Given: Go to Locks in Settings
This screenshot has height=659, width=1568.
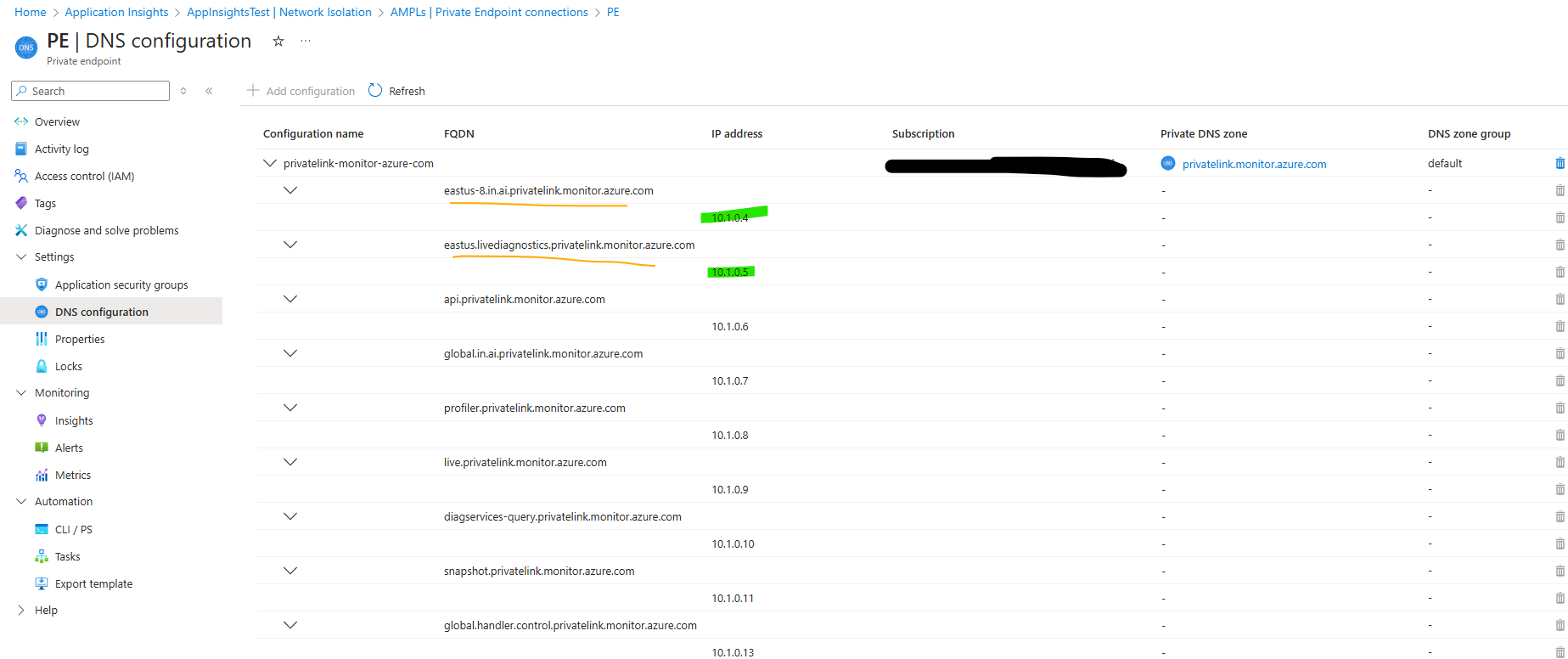Looking at the screenshot, I should pos(68,367).
